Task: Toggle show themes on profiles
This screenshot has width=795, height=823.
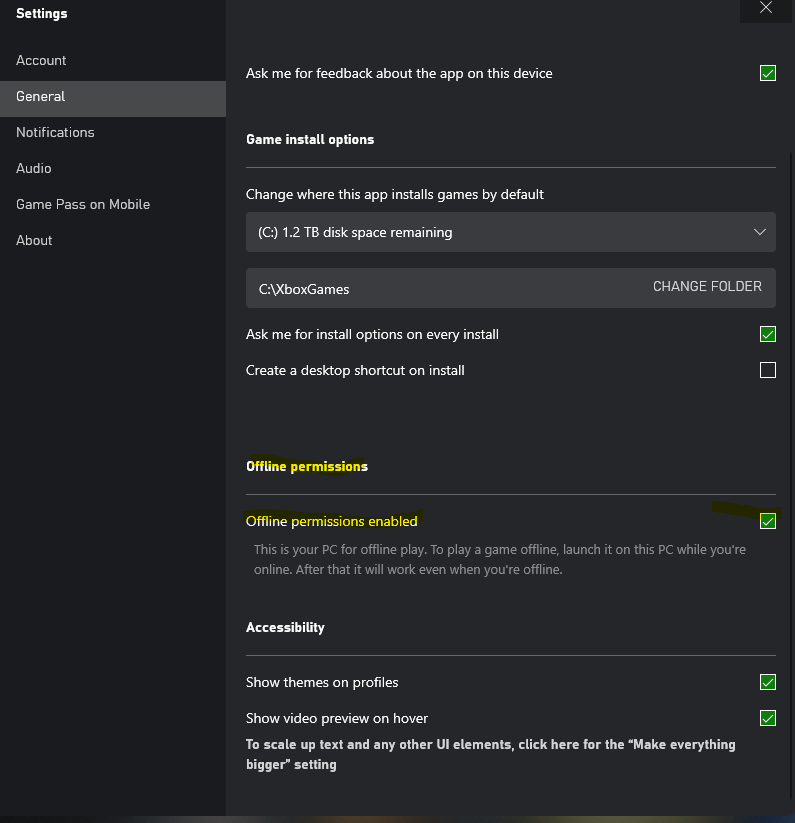Action: (x=768, y=682)
